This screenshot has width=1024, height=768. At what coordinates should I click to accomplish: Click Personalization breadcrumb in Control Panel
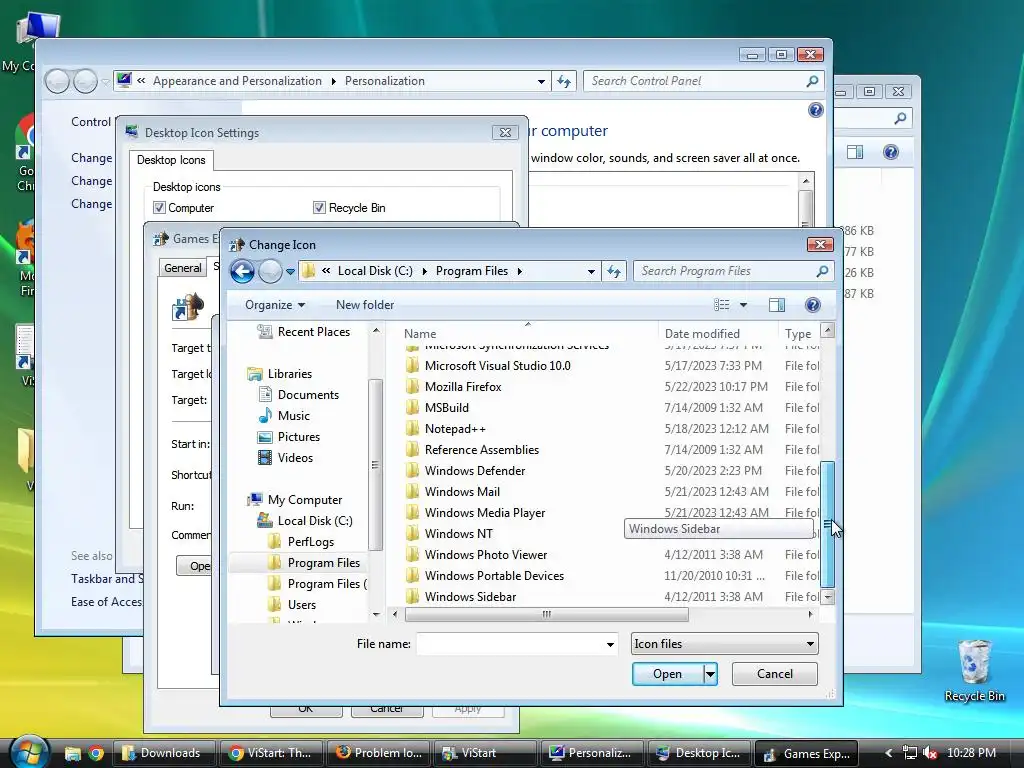pos(385,81)
